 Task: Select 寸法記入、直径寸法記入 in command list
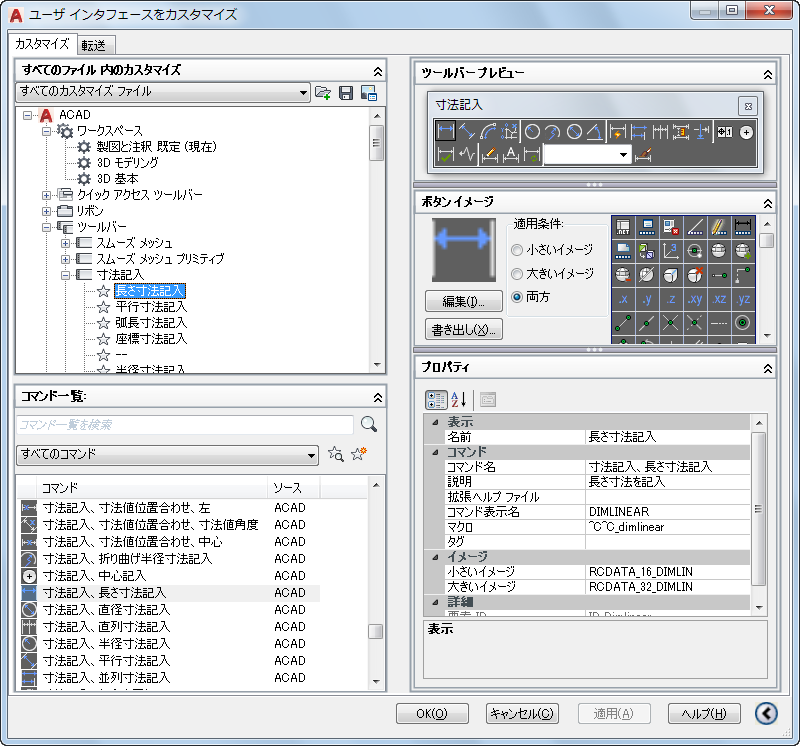click(x=107, y=610)
